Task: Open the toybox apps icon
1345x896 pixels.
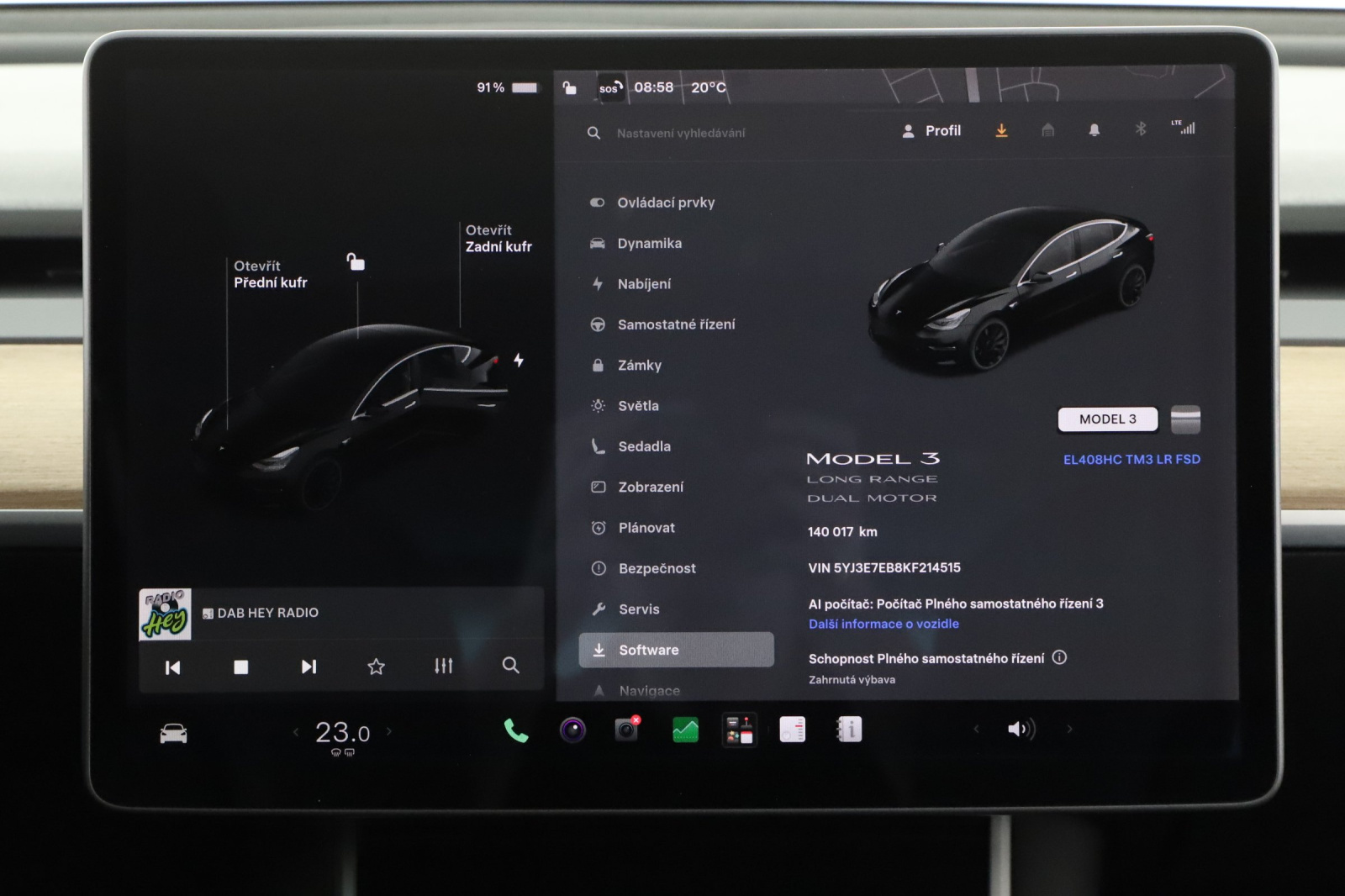Action: click(x=739, y=730)
